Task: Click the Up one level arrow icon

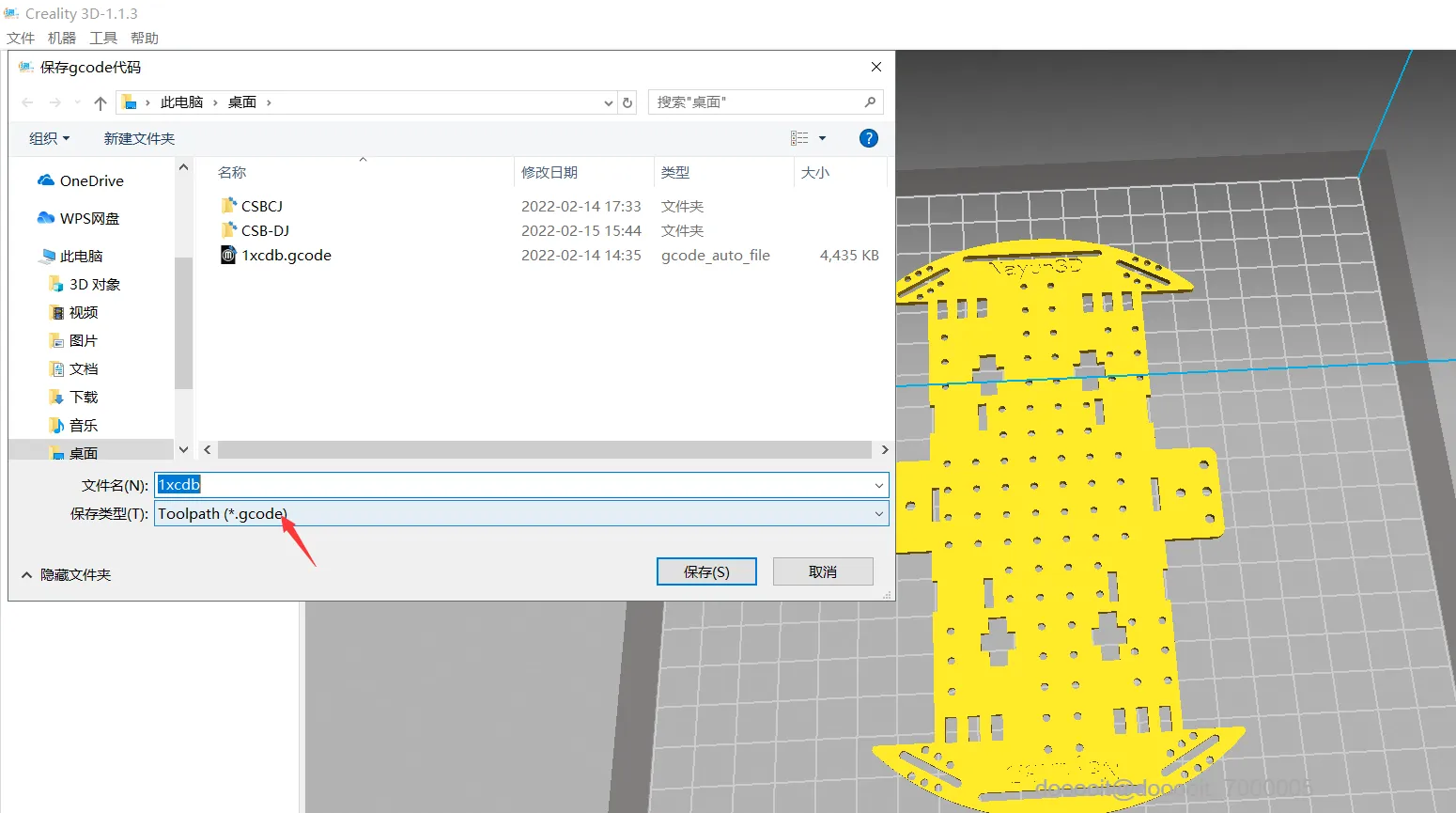Action: tap(101, 102)
